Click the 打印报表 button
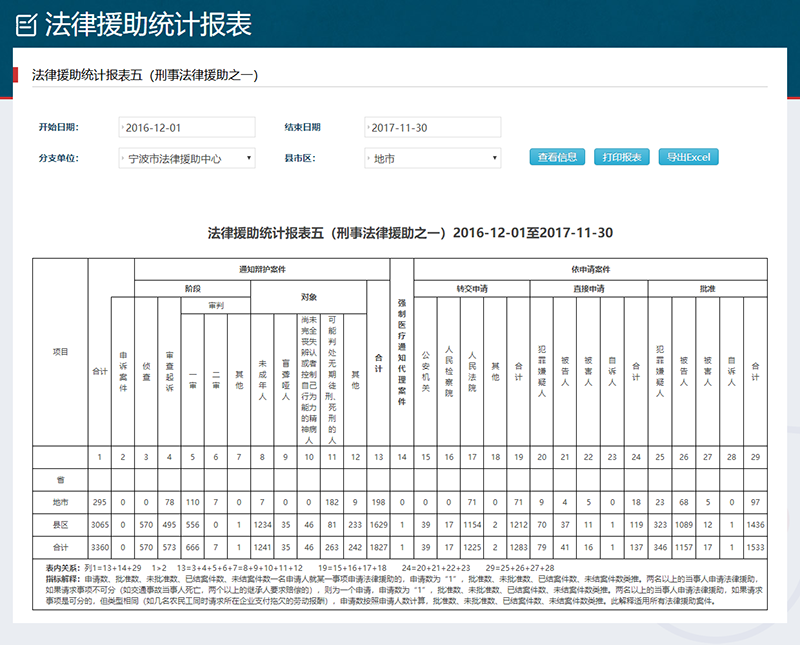The image size is (800, 645). click(x=622, y=157)
